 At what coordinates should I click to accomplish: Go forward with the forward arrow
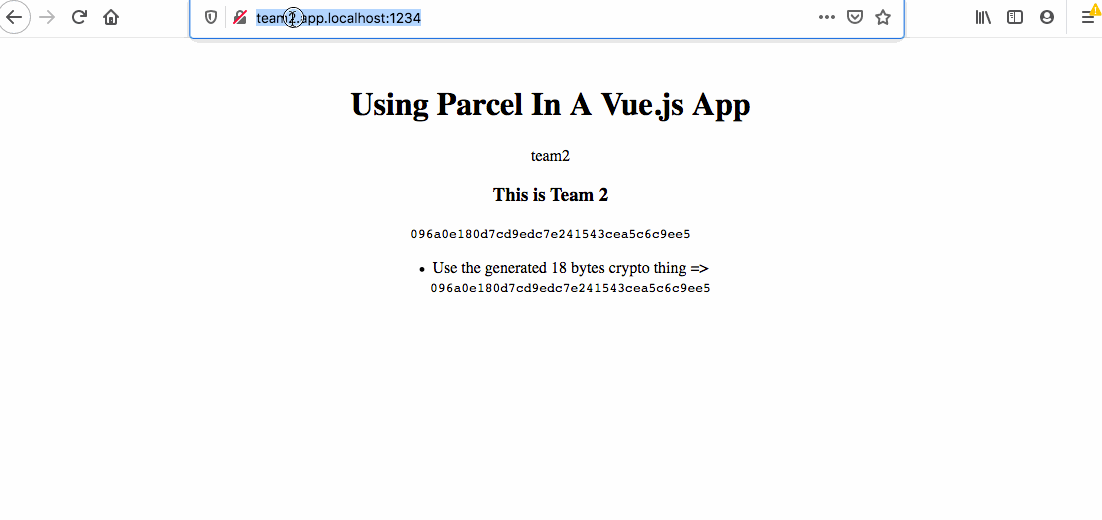47,18
